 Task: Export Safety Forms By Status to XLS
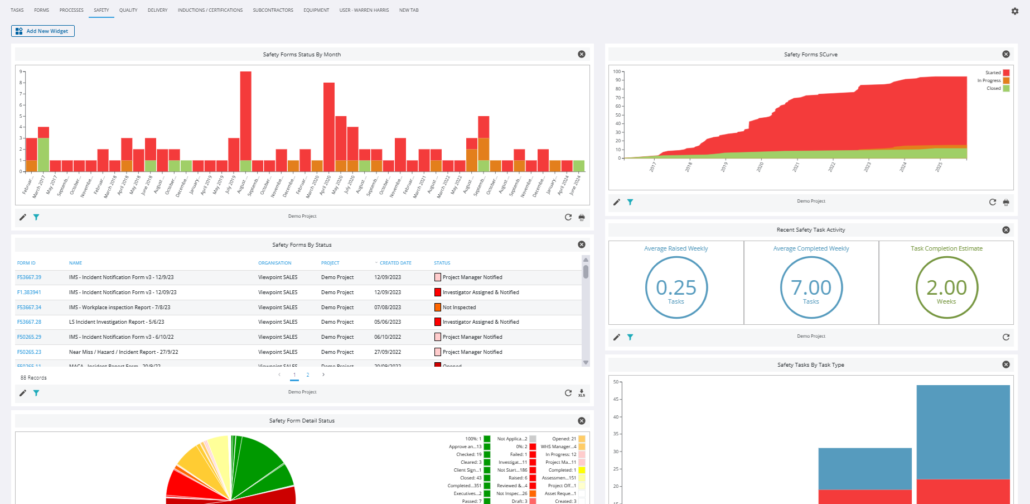click(582, 393)
